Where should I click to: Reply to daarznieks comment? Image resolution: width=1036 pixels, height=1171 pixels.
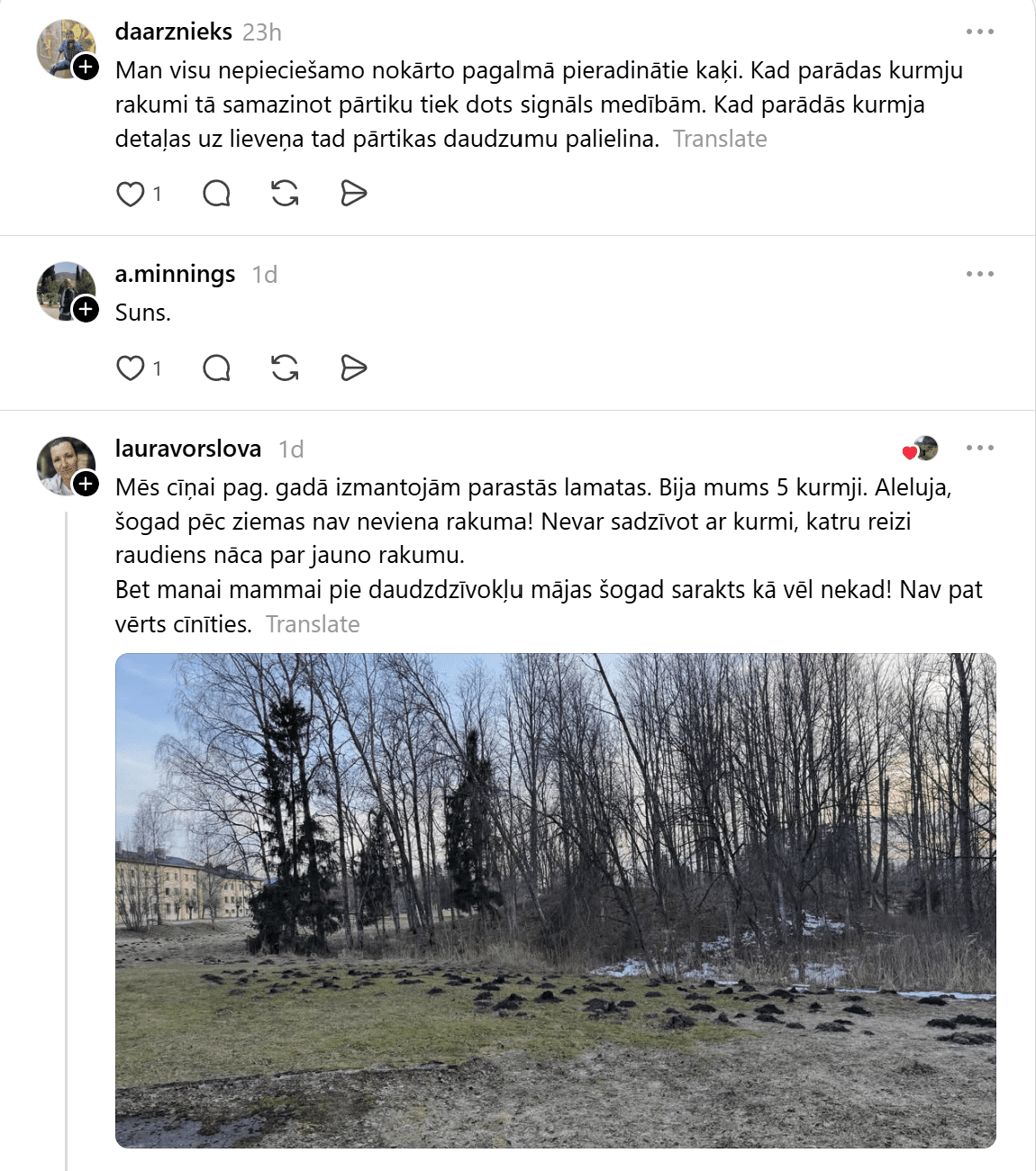click(216, 194)
